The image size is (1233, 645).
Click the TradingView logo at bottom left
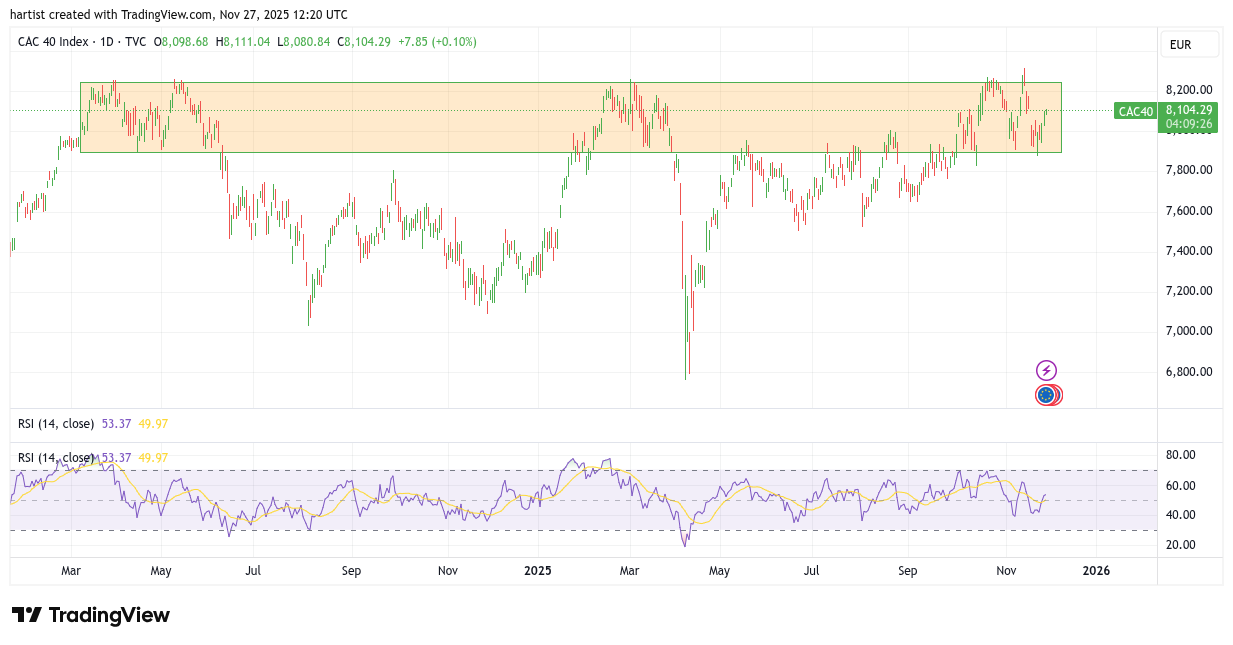tap(90, 615)
